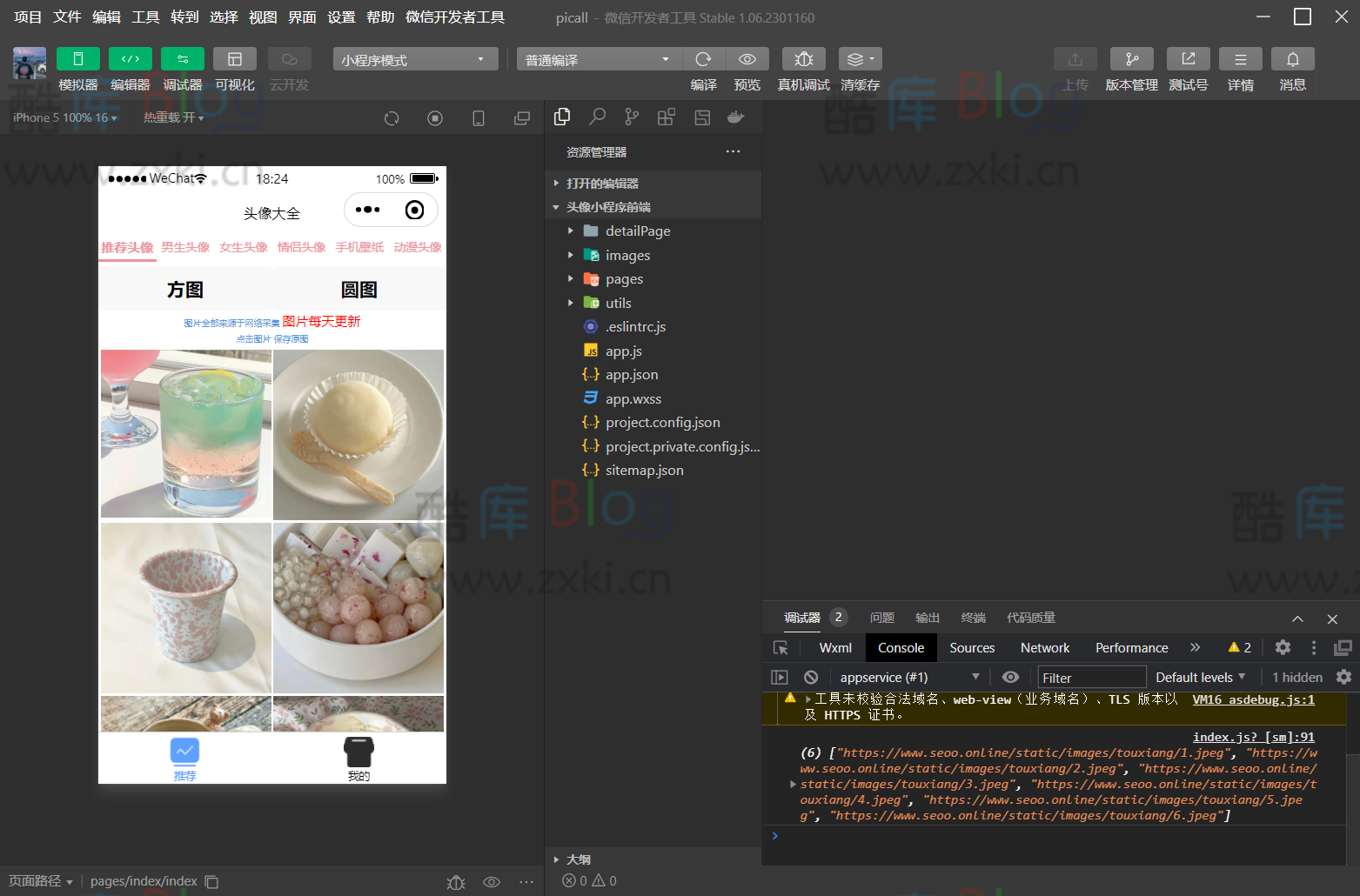Click the real device debug bug icon
1360x896 pixels.
pos(803,59)
